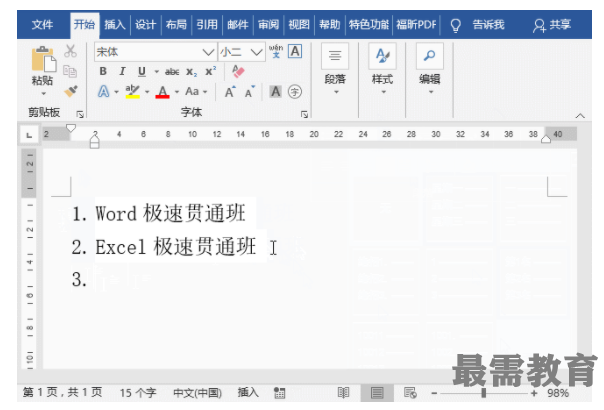Image resolution: width=604 pixels, height=410 pixels.
Task: Click the zoom slider handle
Action: (x=483, y=393)
